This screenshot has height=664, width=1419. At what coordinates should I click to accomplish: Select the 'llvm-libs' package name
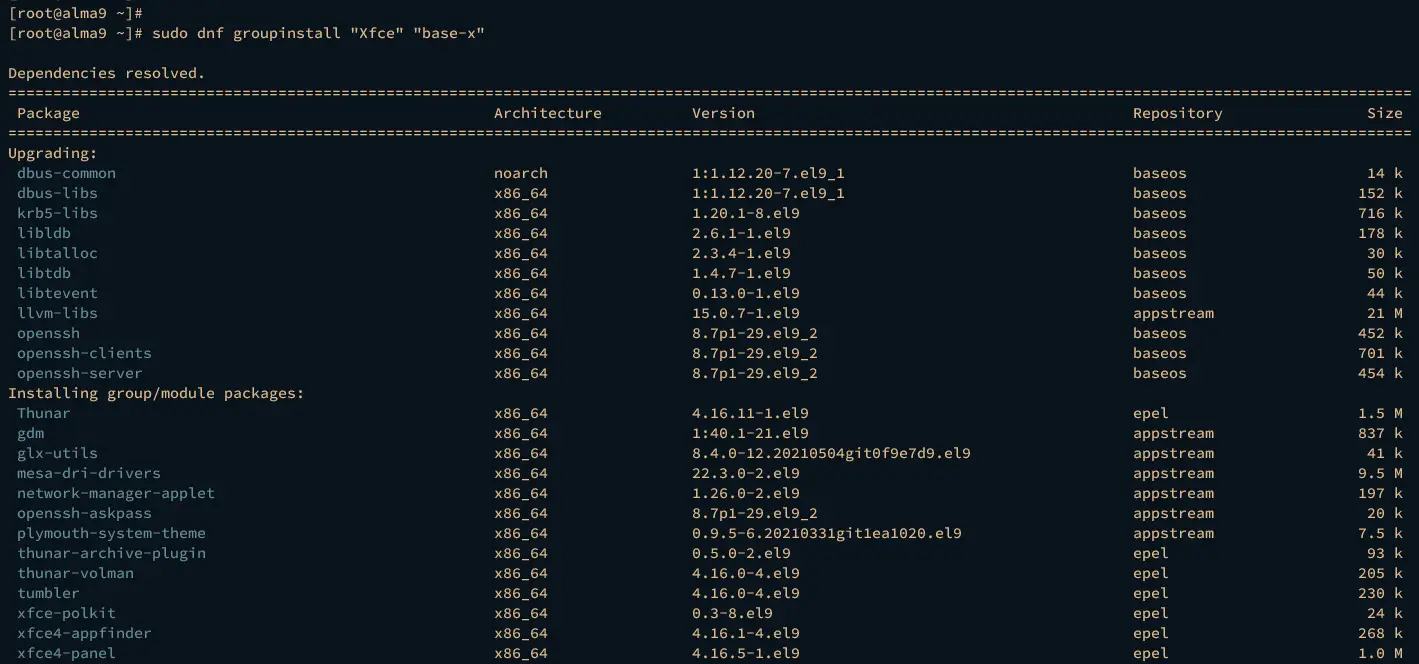click(x=57, y=313)
